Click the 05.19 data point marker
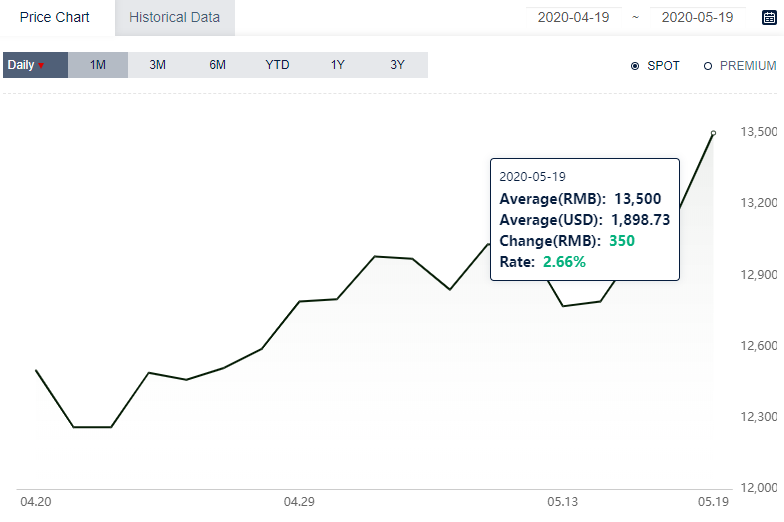Screen dimensions: 784x522 tap(714, 133)
